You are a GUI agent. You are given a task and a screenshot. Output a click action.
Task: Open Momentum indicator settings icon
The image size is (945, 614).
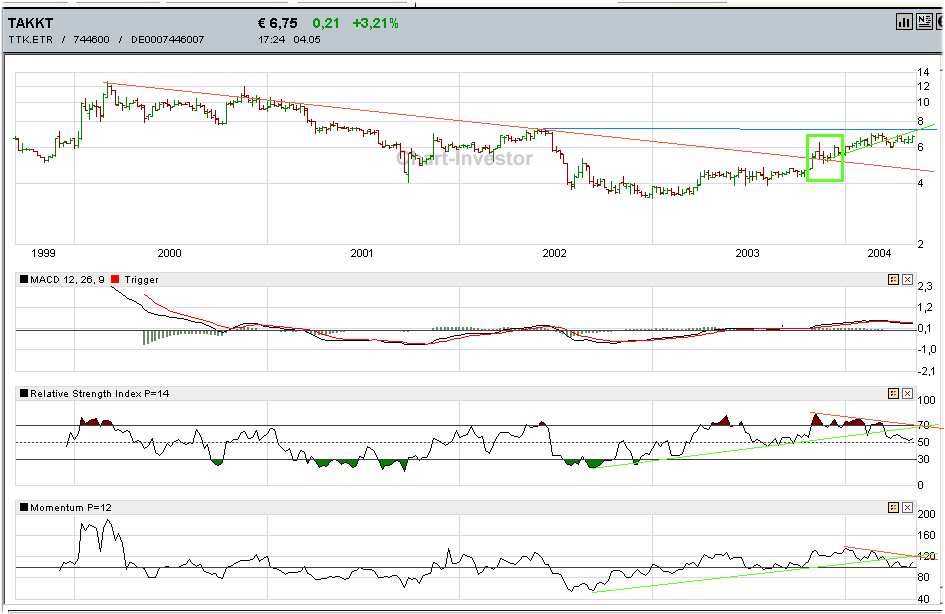[x=892, y=508]
